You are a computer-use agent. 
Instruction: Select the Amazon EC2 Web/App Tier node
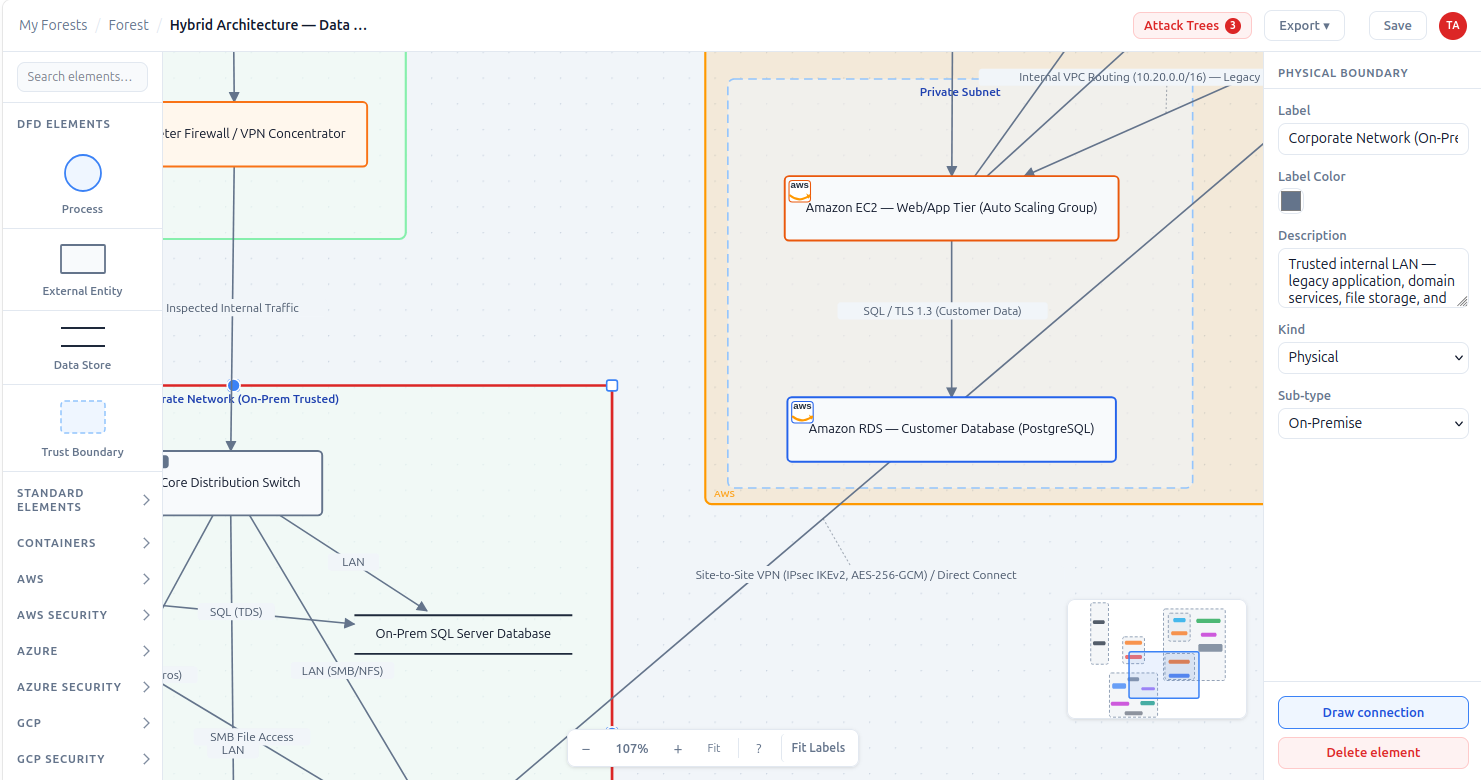(x=951, y=208)
